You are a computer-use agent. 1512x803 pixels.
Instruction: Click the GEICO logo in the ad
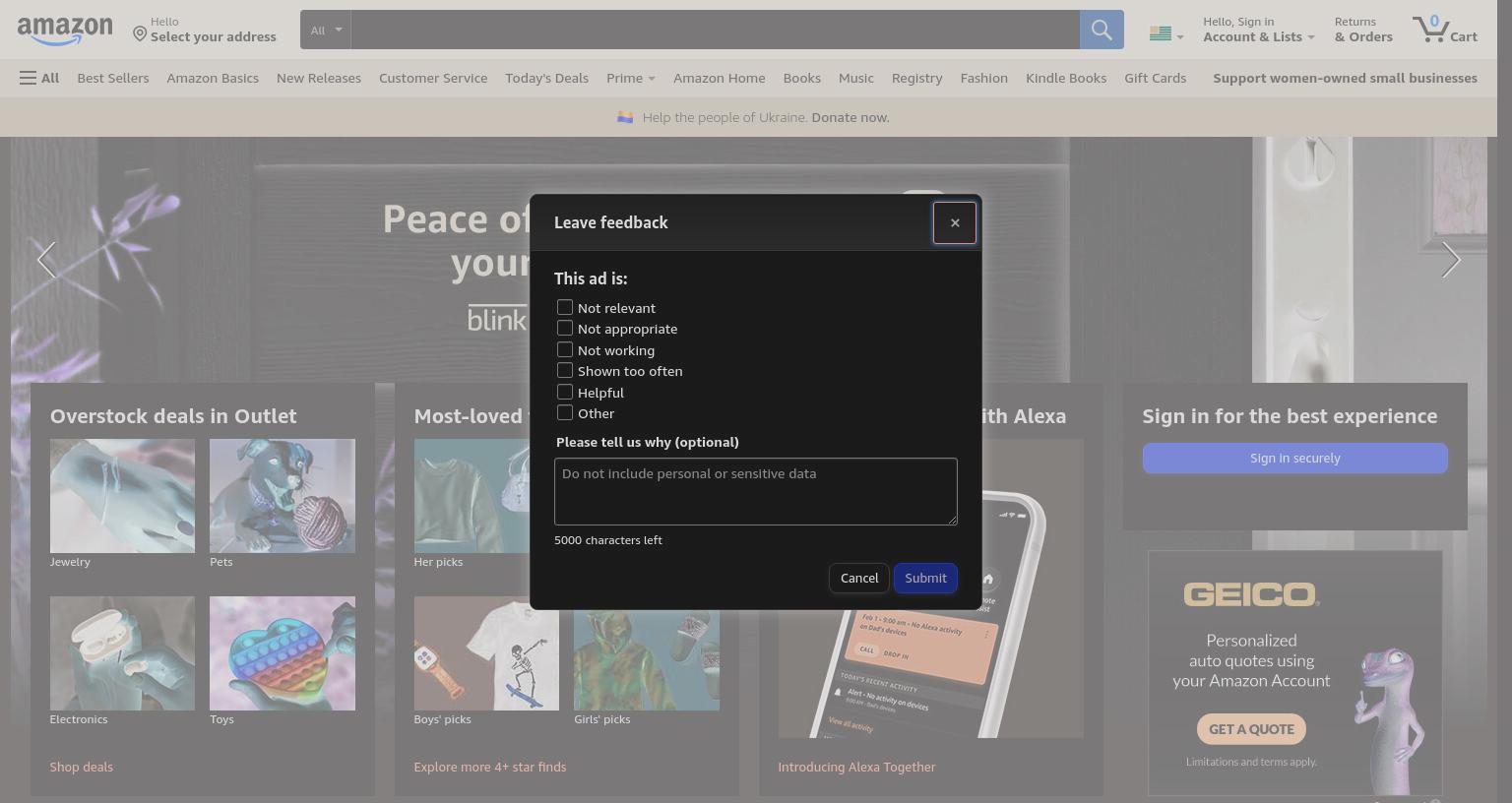[1251, 594]
